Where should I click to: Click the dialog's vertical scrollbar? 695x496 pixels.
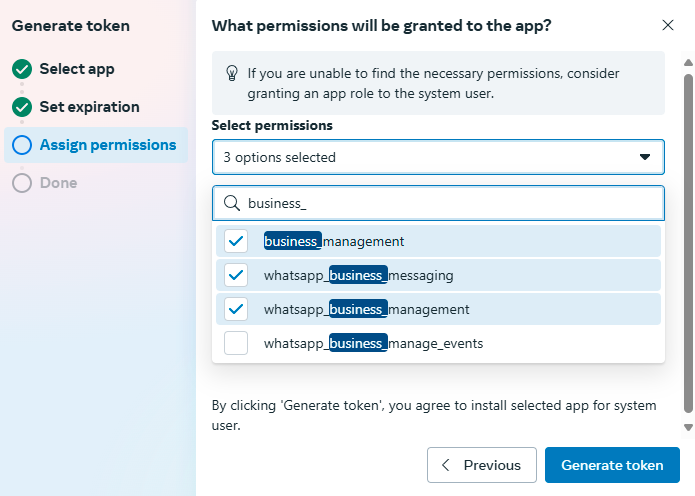tap(687, 240)
